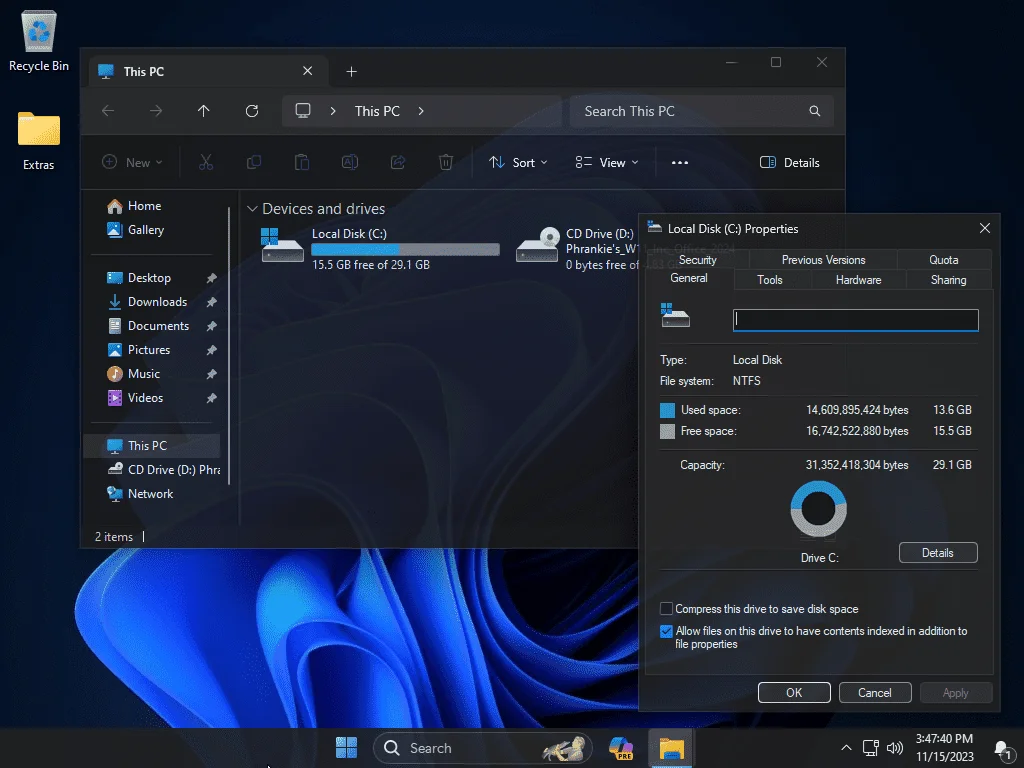The height and width of the screenshot is (768, 1024).
Task: Open the notifications bell
Action: point(1002,749)
